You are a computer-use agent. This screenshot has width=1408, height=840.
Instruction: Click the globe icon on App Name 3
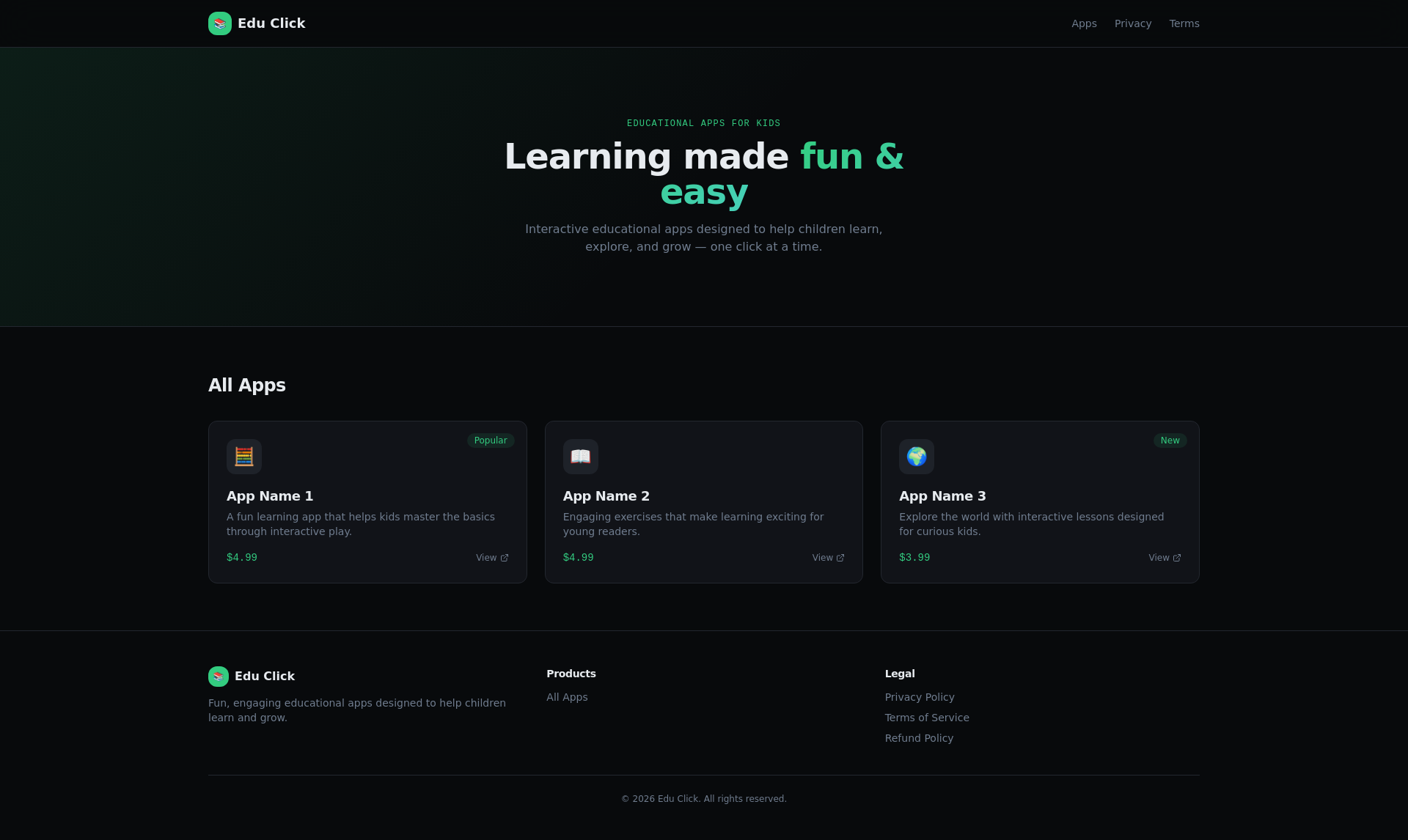click(917, 457)
